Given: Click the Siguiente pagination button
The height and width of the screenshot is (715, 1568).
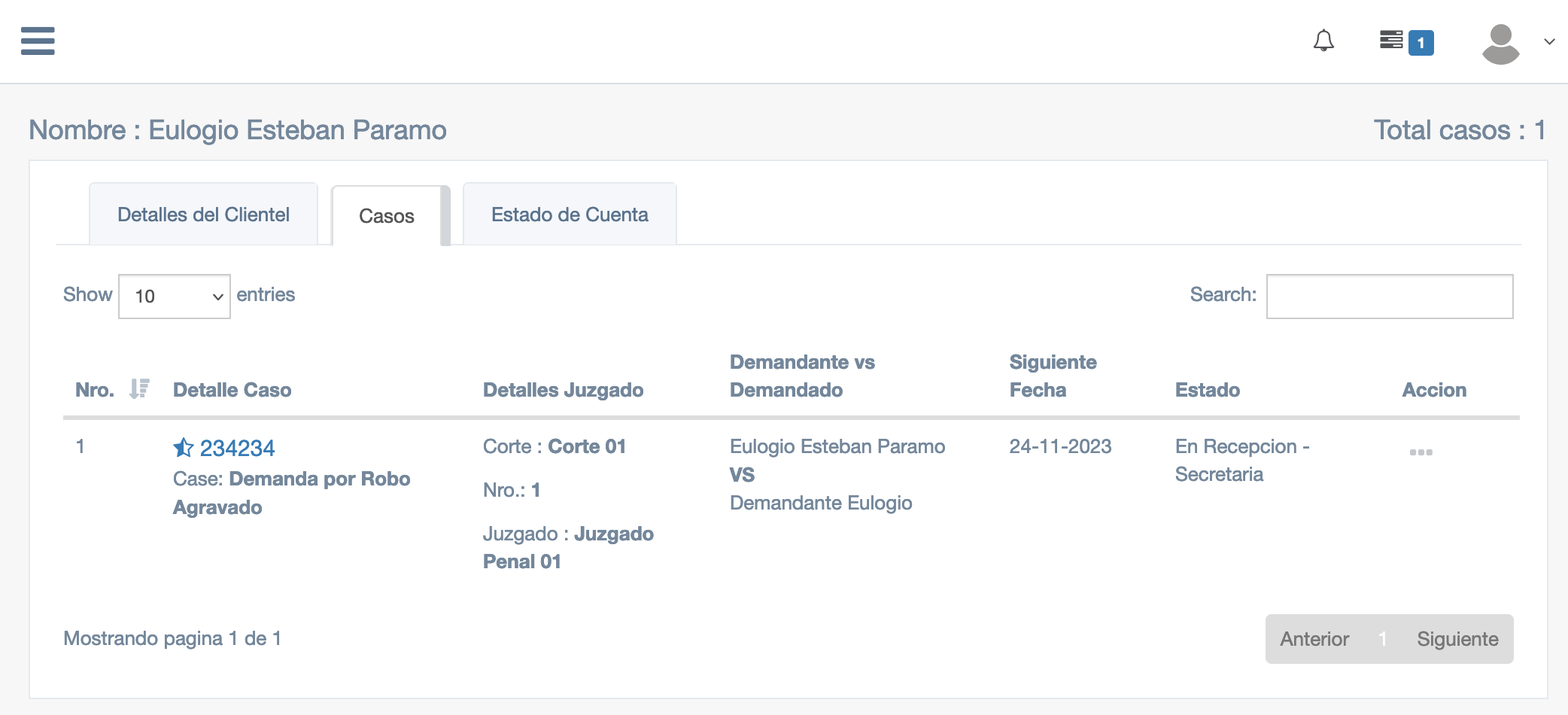Looking at the screenshot, I should (x=1457, y=639).
